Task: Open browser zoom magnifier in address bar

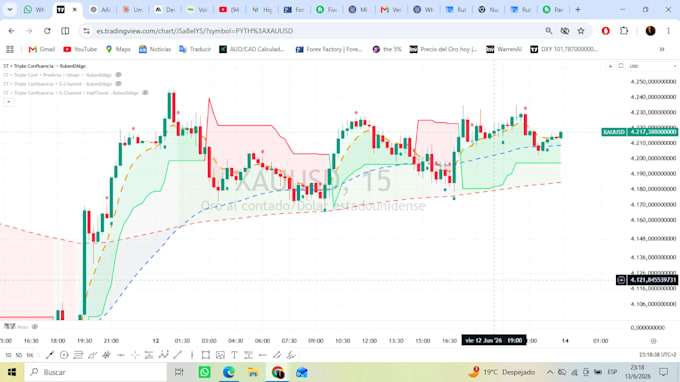Action: (x=549, y=31)
